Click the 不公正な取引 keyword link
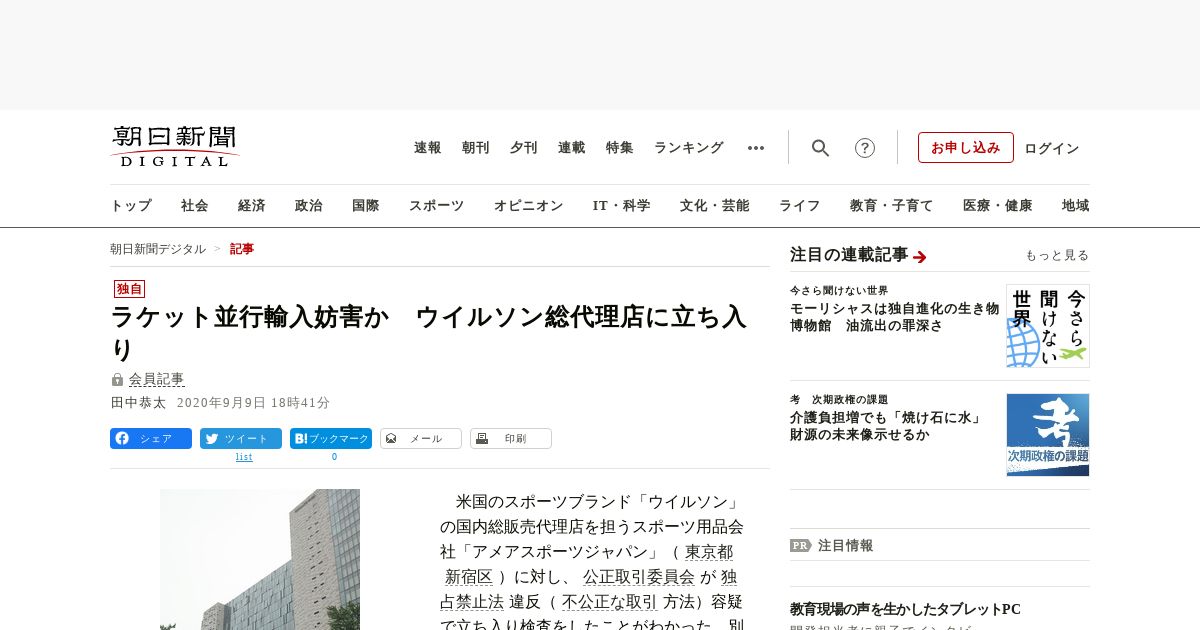 (609, 602)
